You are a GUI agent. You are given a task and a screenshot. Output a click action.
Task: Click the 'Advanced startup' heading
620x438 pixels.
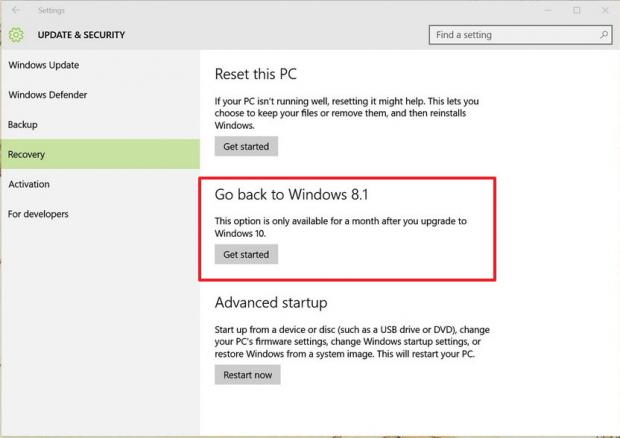271,302
